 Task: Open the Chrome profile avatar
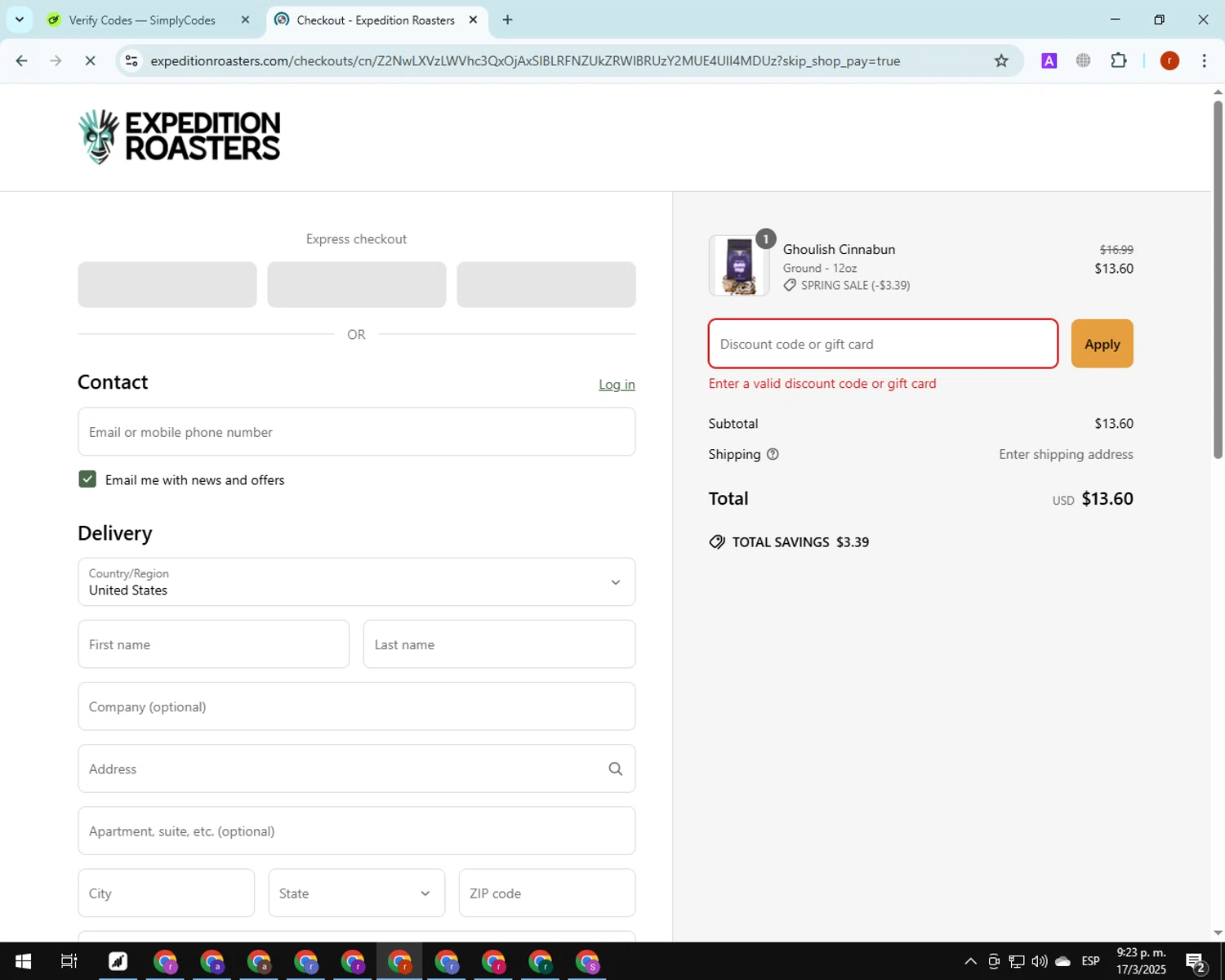(x=1169, y=60)
